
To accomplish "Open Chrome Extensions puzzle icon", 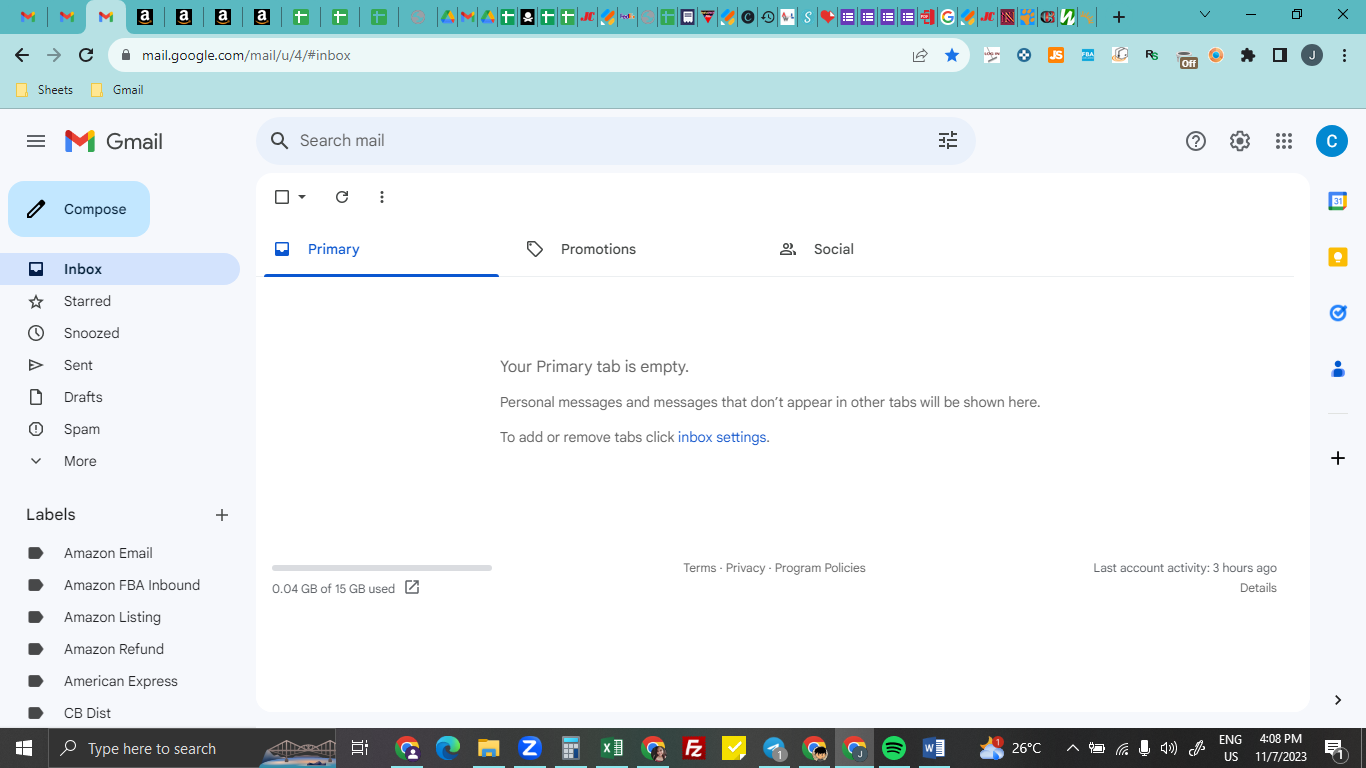I will [x=1248, y=55].
